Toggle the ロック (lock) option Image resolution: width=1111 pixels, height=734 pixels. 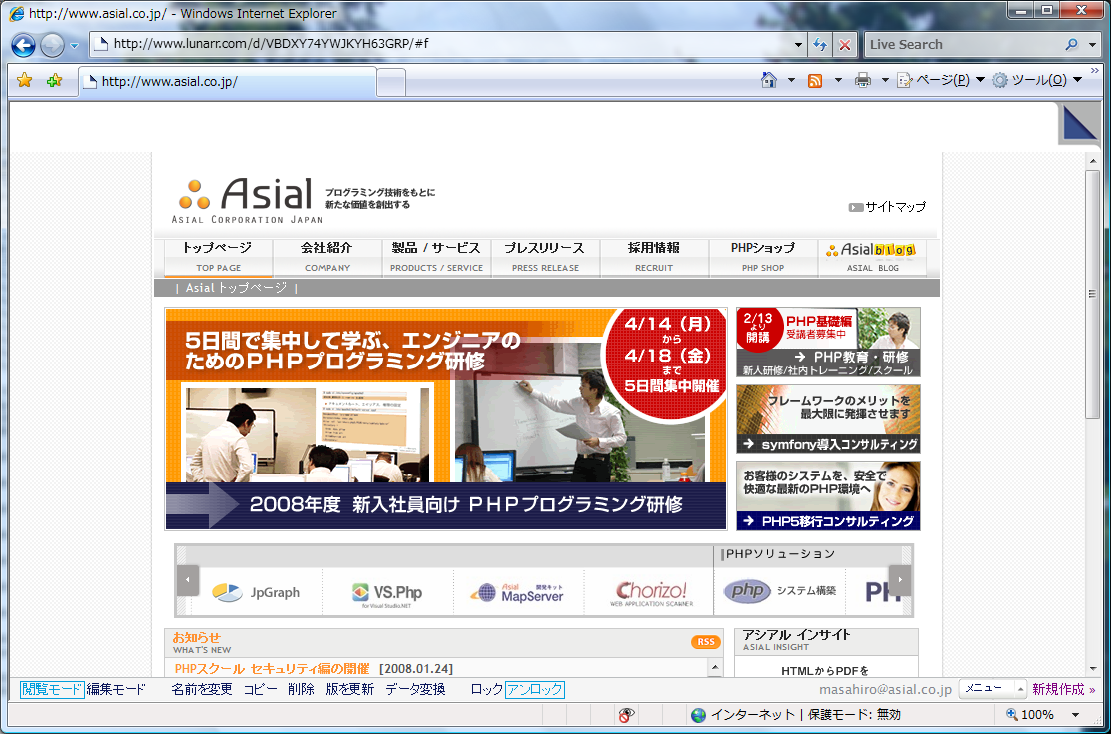486,689
